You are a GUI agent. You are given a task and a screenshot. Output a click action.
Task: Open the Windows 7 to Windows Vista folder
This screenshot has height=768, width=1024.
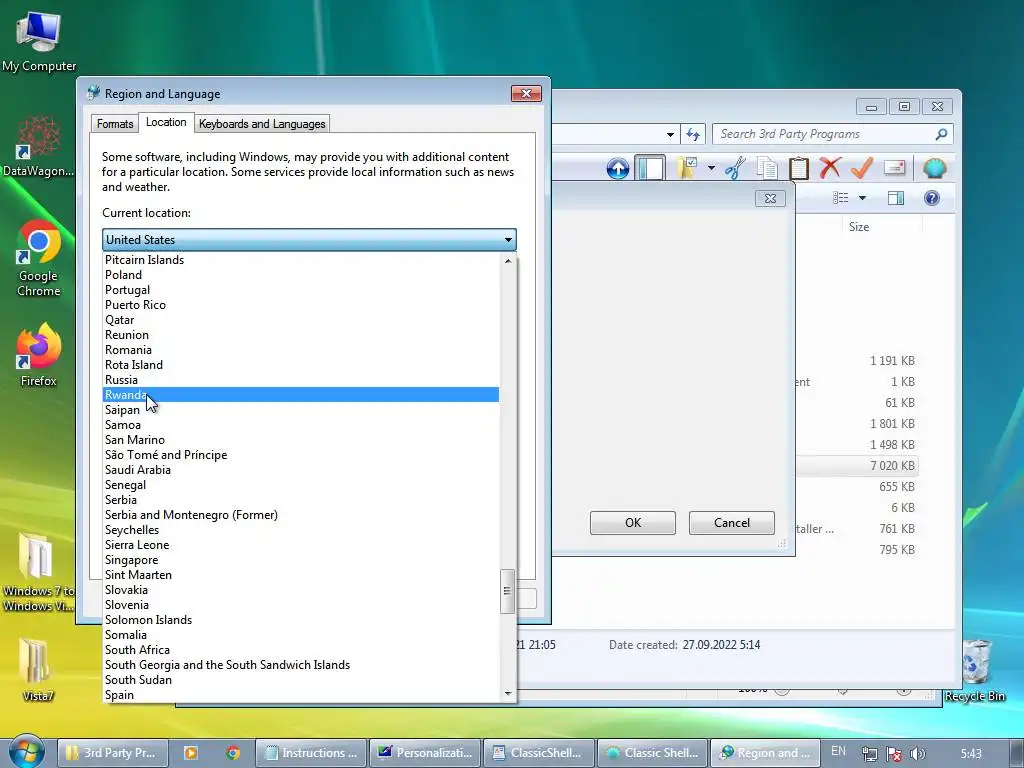[x=37, y=573]
